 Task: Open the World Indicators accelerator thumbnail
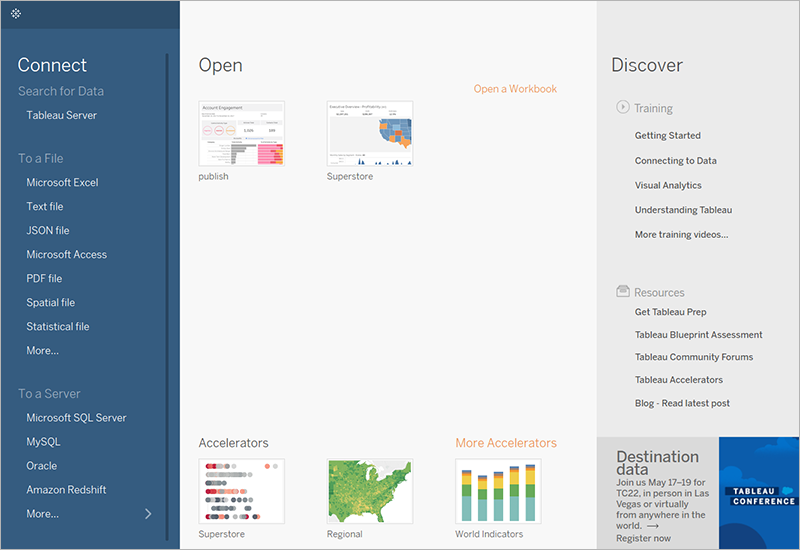pyautogui.click(x=498, y=491)
